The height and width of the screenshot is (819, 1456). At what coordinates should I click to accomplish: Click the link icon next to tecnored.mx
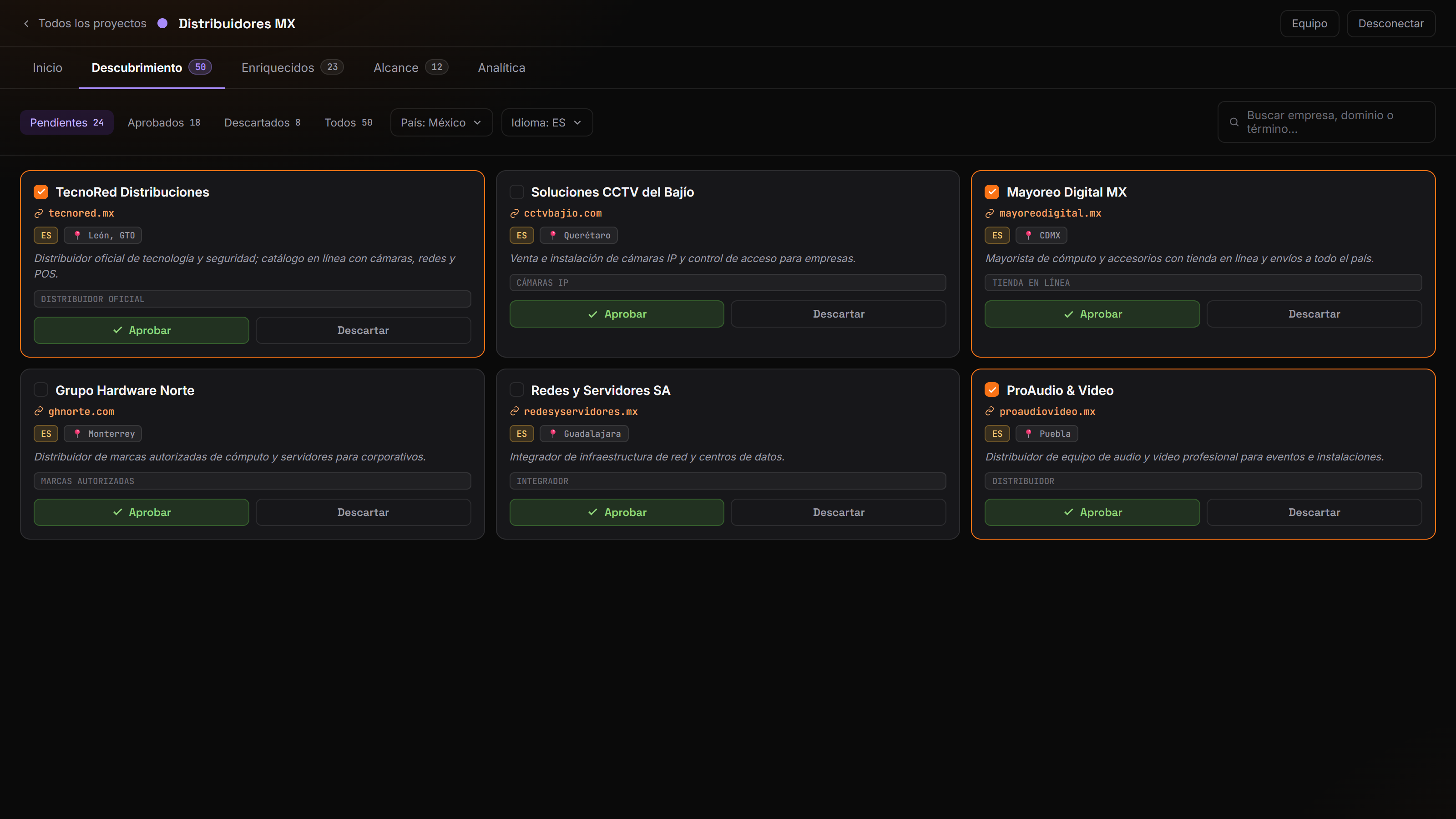[x=38, y=214]
